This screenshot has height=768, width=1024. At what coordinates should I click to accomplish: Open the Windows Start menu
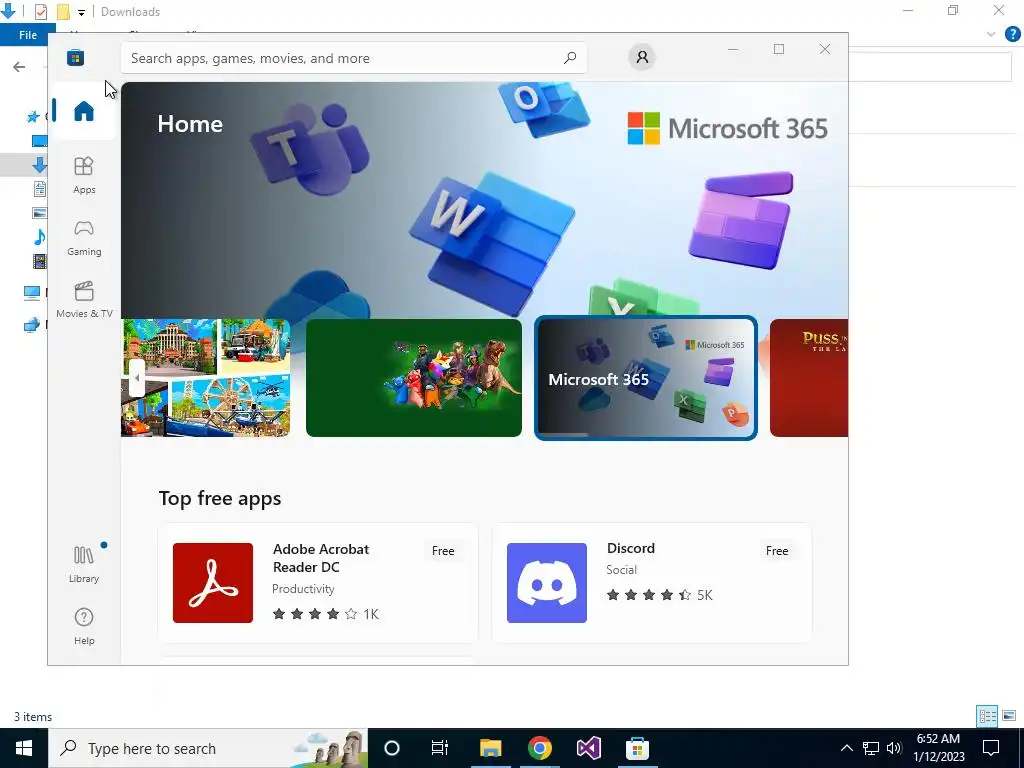click(x=24, y=748)
